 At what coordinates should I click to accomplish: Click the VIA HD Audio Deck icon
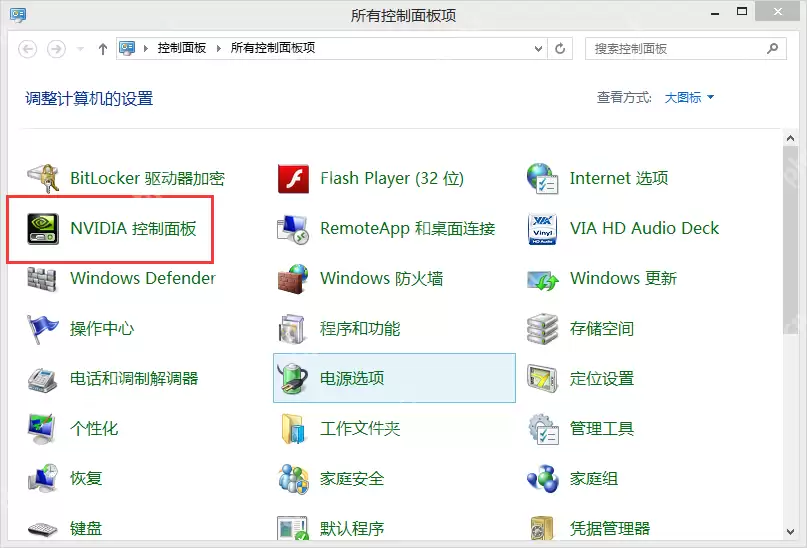point(542,229)
